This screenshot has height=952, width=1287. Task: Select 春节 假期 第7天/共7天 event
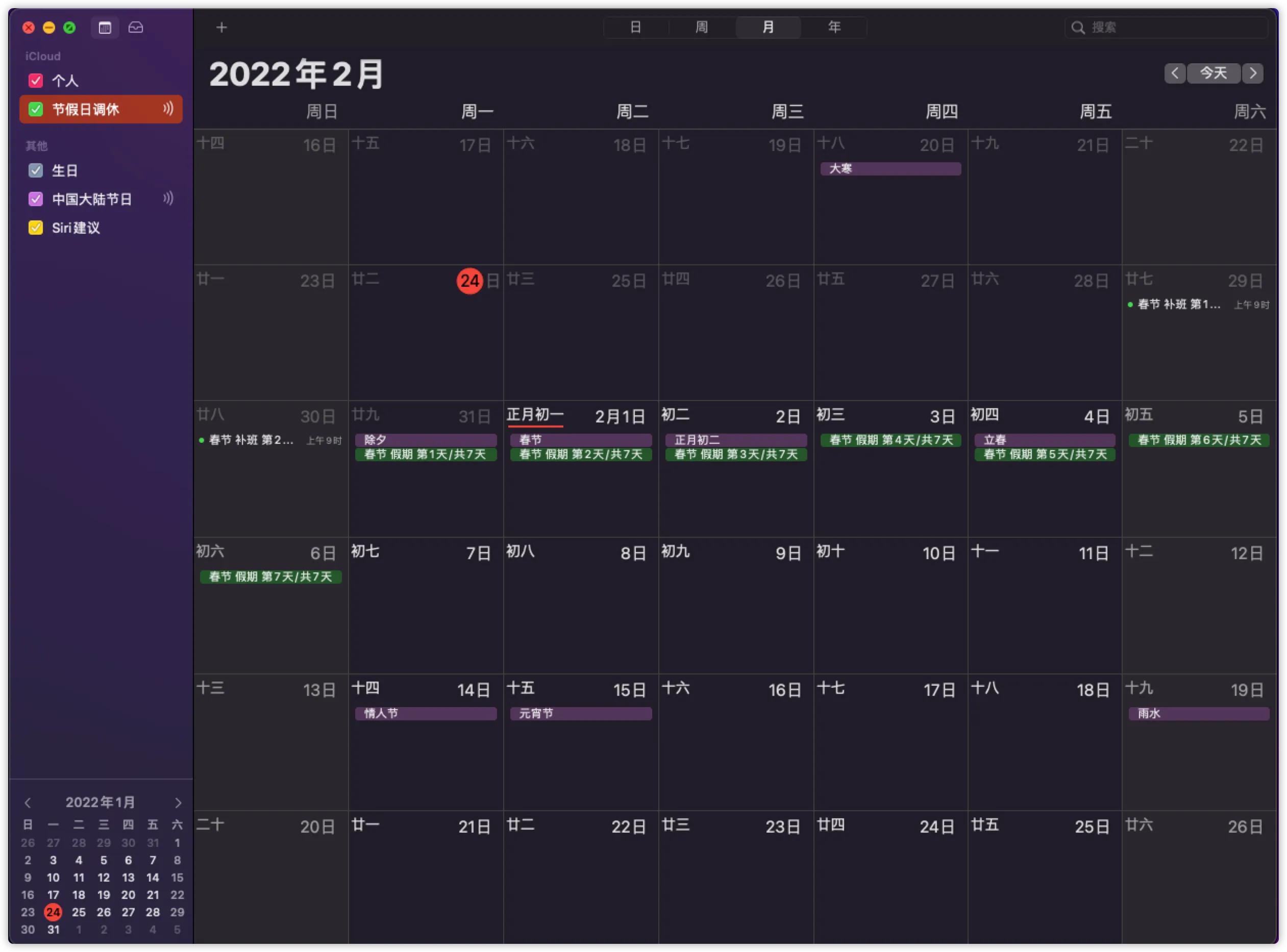pos(271,577)
